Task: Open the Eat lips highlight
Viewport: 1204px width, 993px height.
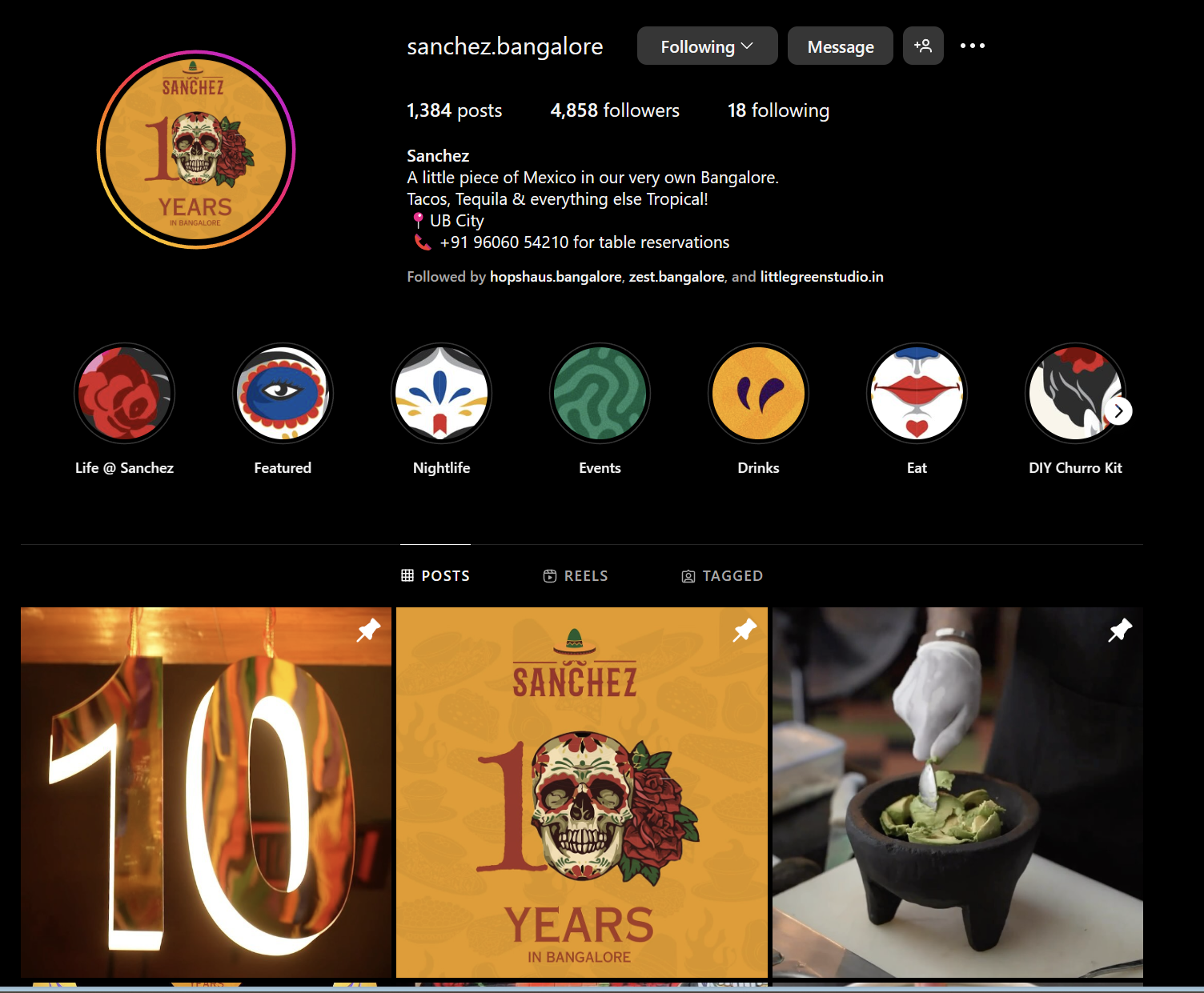Action: 917,393
